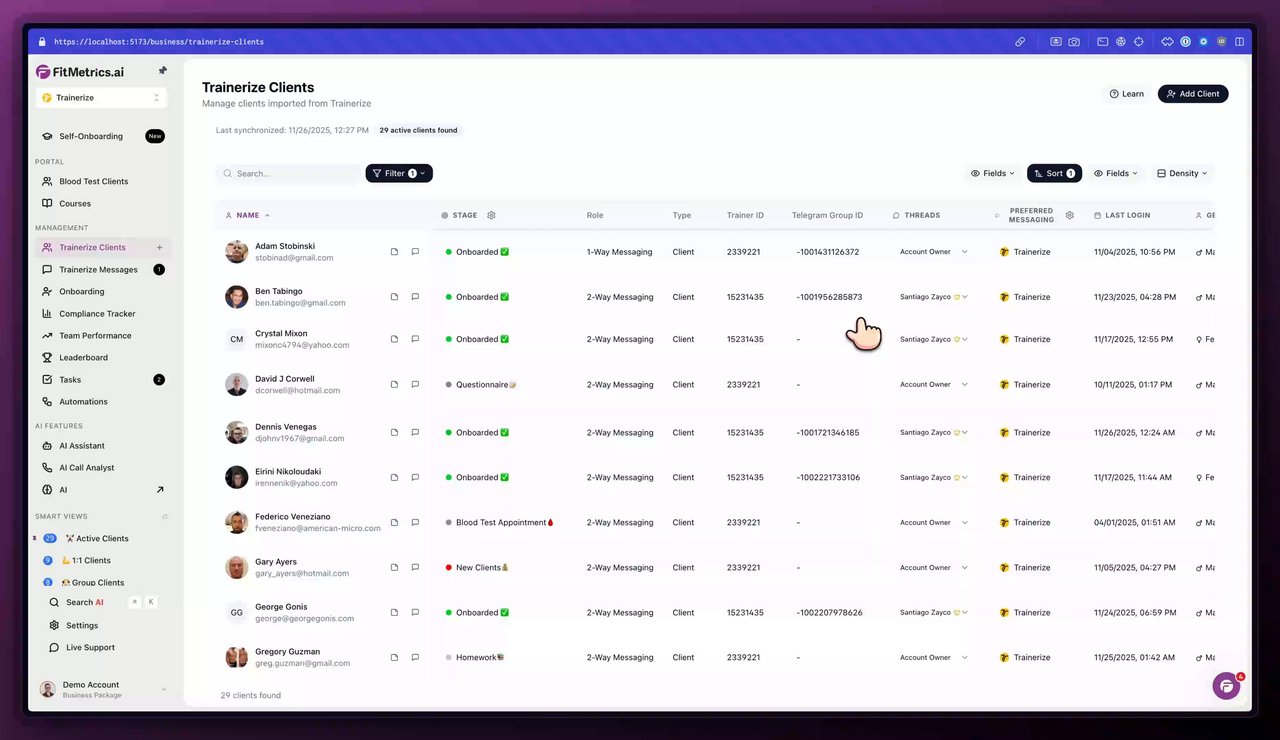Click the Leaderboard trophy icon

click(x=48, y=357)
